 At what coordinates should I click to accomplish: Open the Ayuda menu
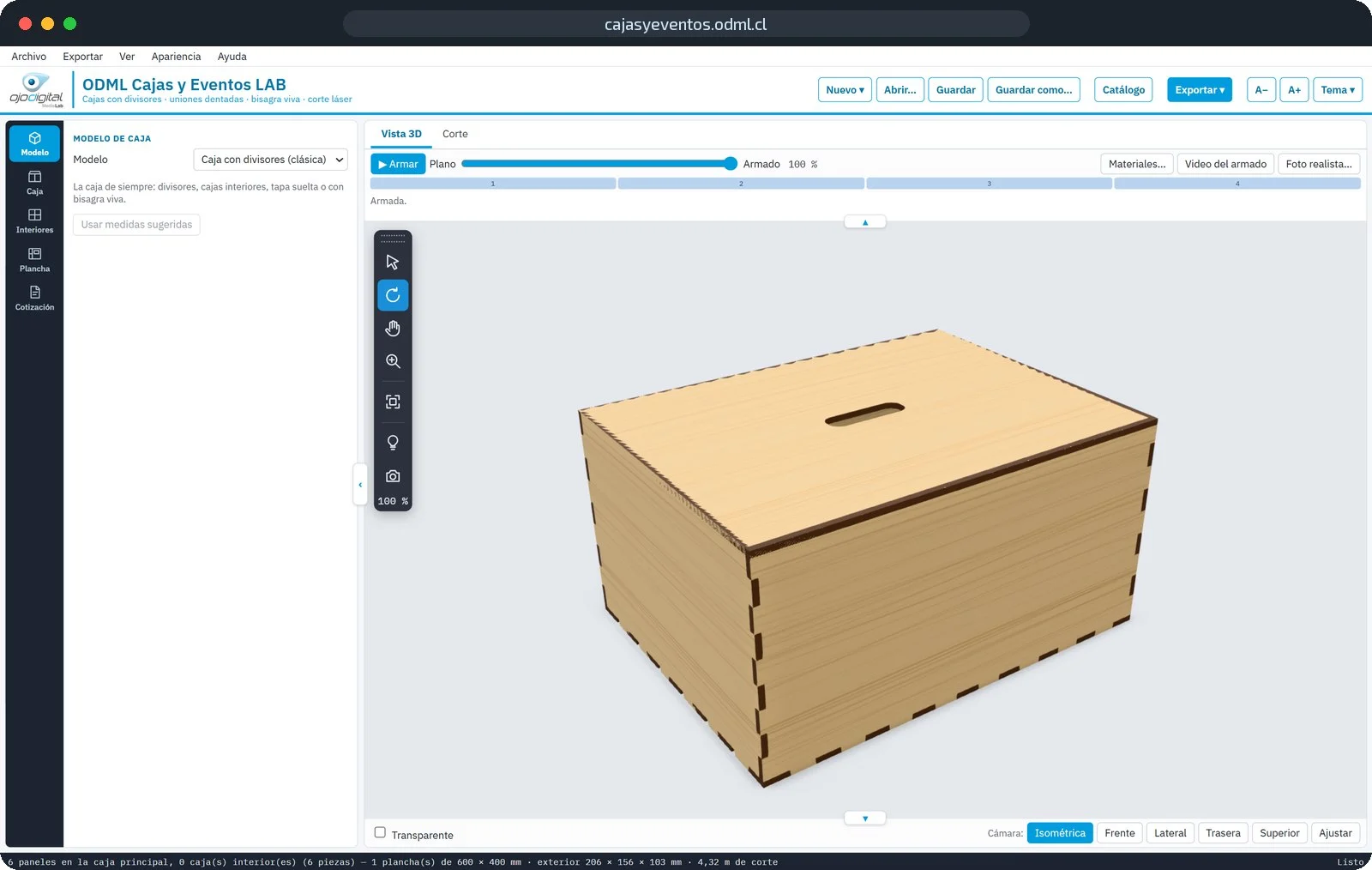coord(232,57)
